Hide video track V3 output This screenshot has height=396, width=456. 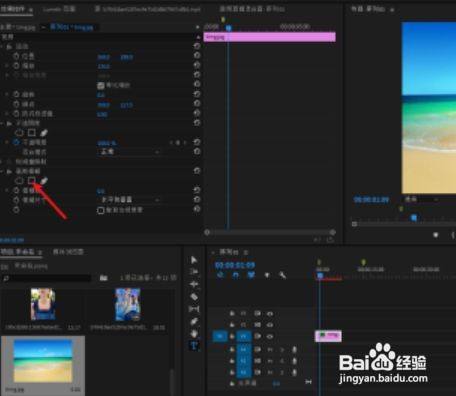270,314
